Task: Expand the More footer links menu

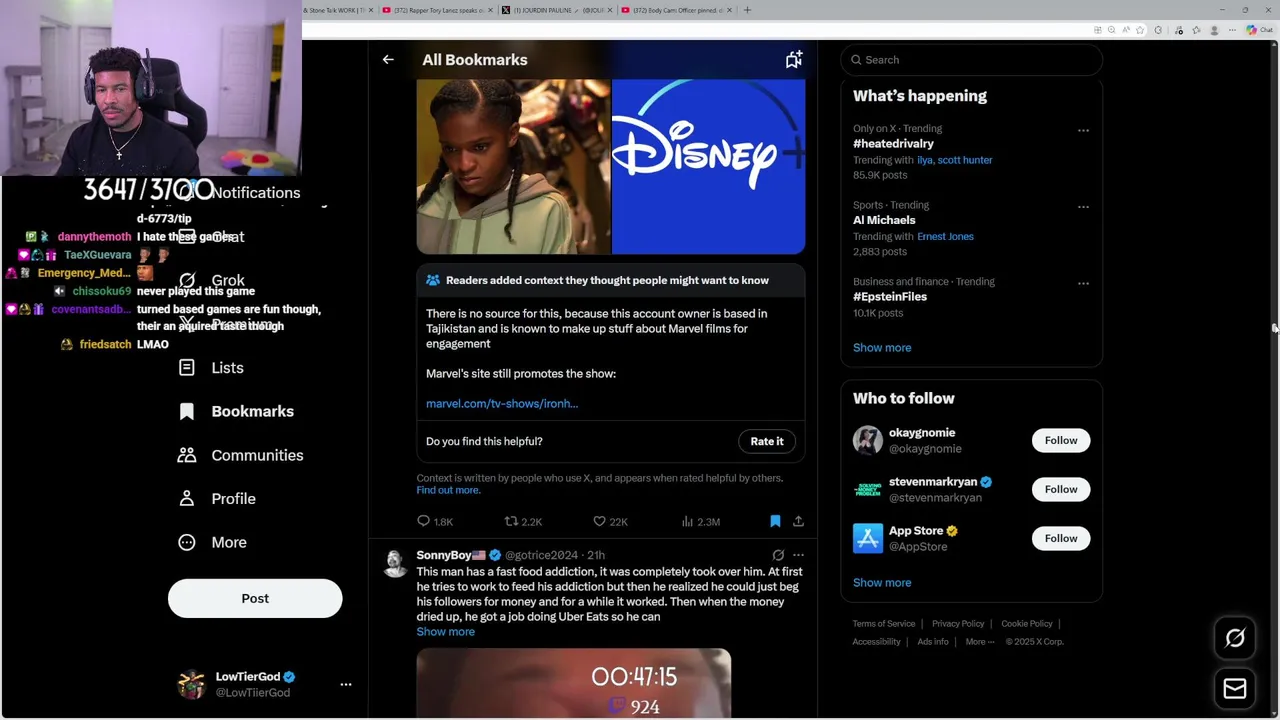Action: click(979, 642)
